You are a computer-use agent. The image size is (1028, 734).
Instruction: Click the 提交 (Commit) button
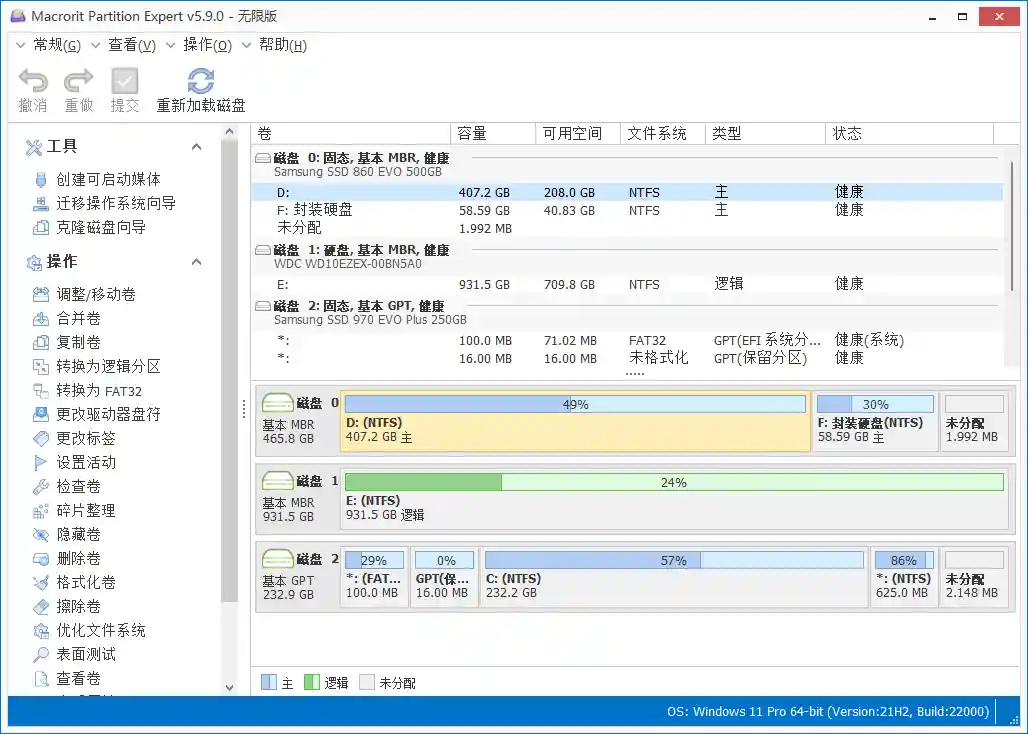tap(124, 88)
